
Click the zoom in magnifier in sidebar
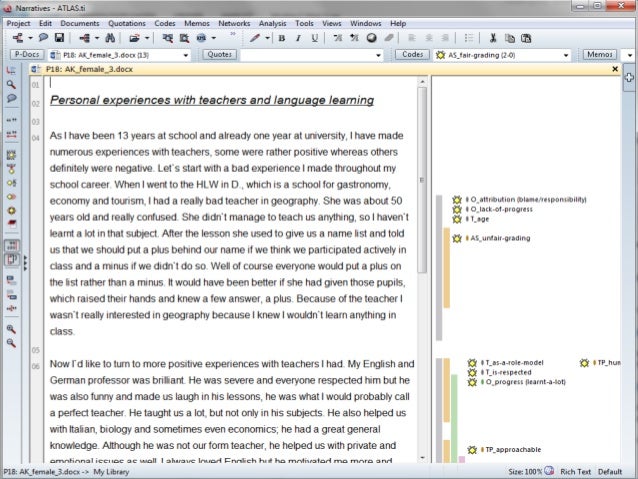click(11, 329)
